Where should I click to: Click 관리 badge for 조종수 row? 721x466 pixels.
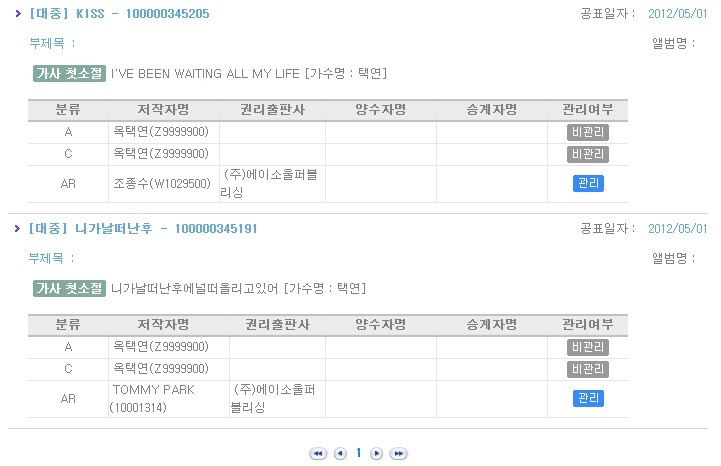pyautogui.click(x=588, y=184)
